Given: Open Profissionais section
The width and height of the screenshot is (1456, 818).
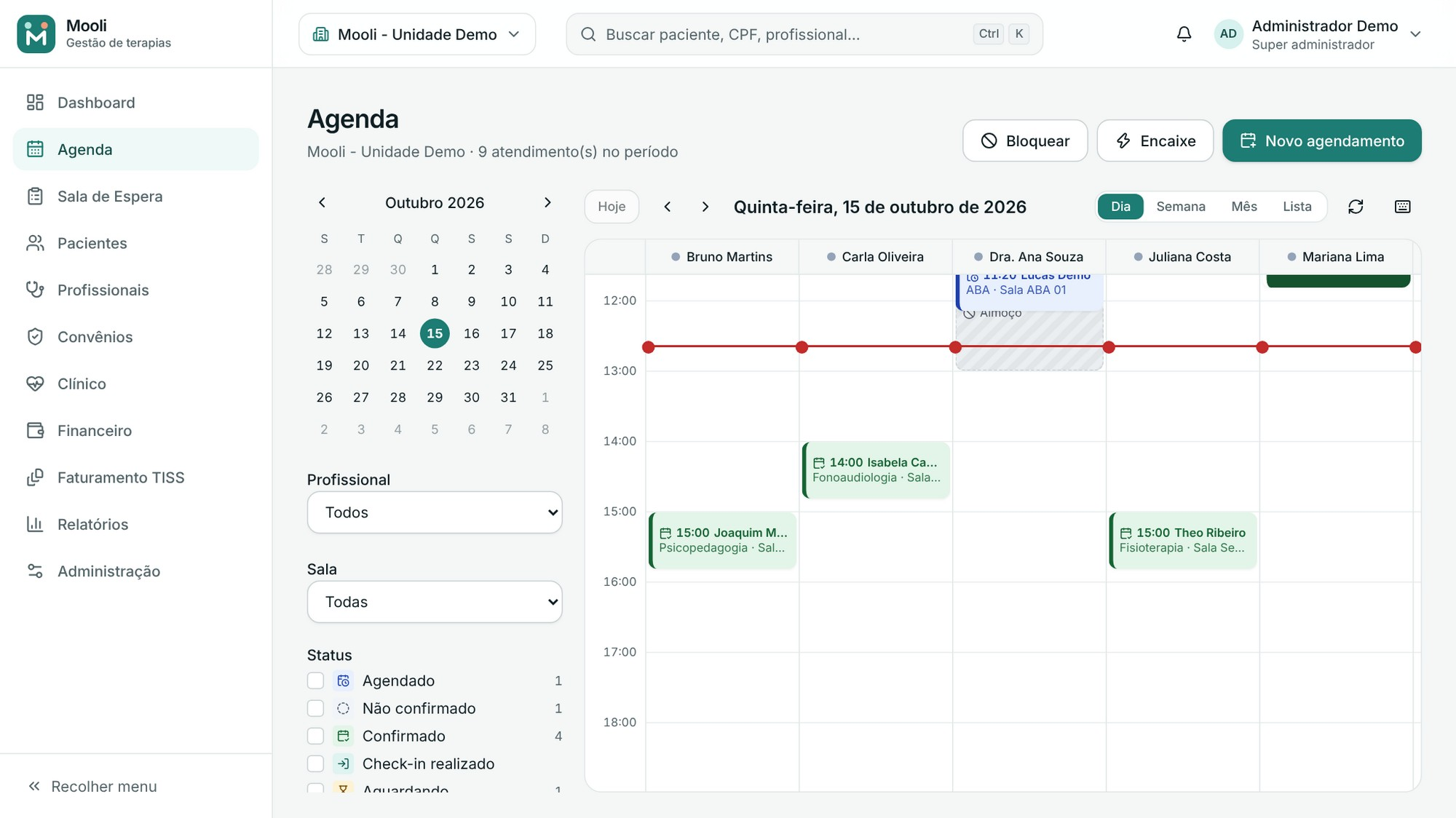Looking at the screenshot, I should (136, 290).
